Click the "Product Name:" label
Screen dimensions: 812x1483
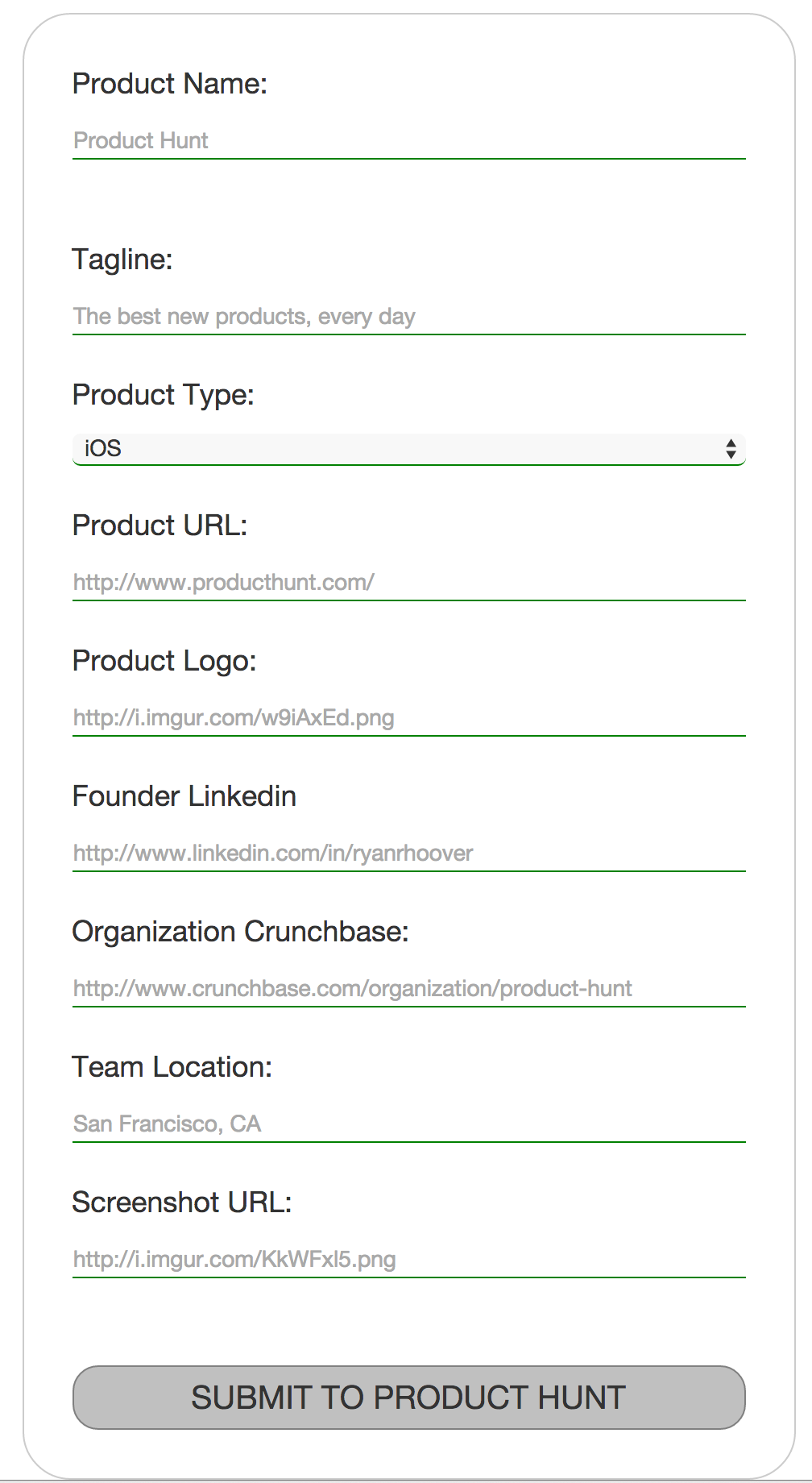(169, 84)
